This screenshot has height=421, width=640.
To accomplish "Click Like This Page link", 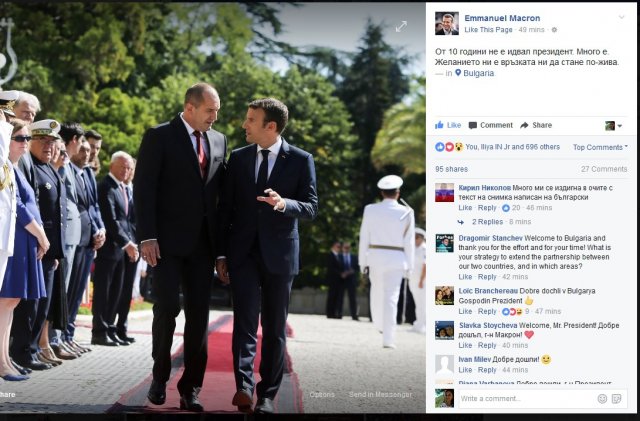I will point(488,30).
